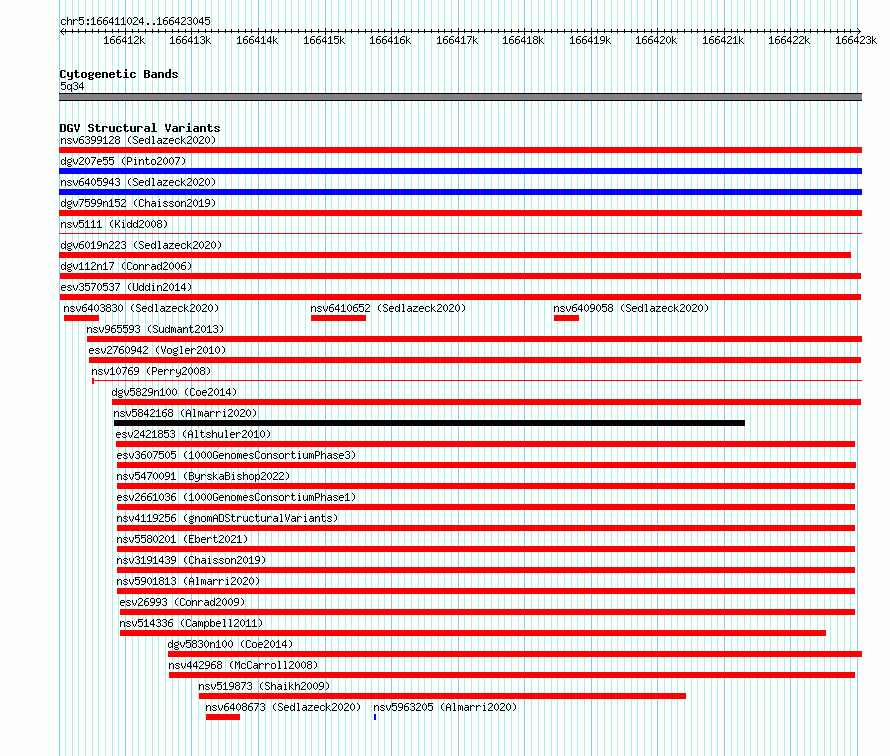Click esv2760942 (Vogler2010) label
890x756 pixels.
(157, 350)
